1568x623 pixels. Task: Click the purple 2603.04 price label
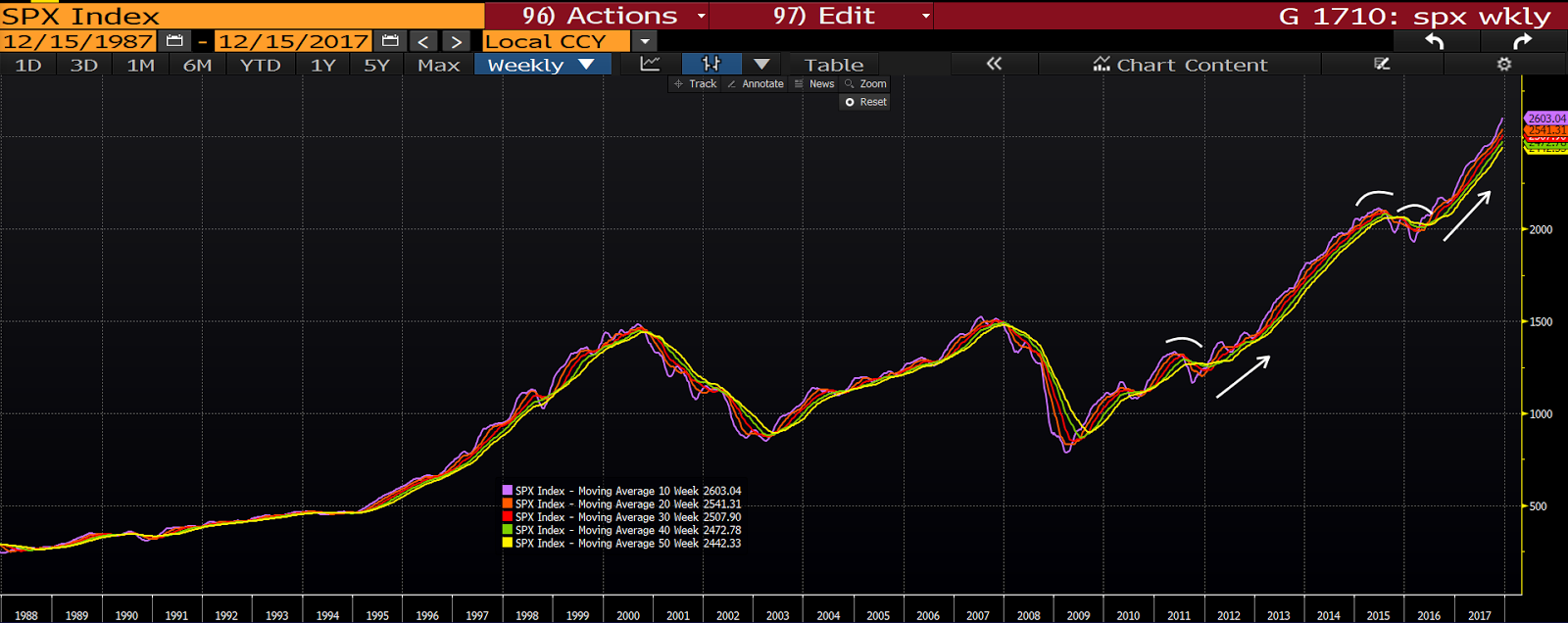[x=1546, y=119]
